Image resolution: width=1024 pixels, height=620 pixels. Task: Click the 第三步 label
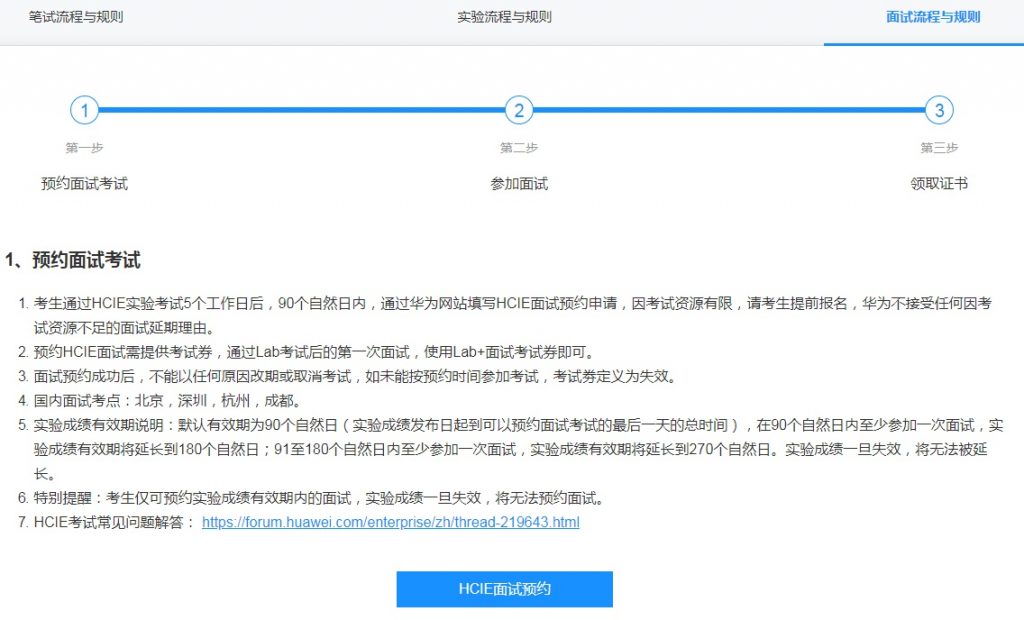(x=939, y=148)
